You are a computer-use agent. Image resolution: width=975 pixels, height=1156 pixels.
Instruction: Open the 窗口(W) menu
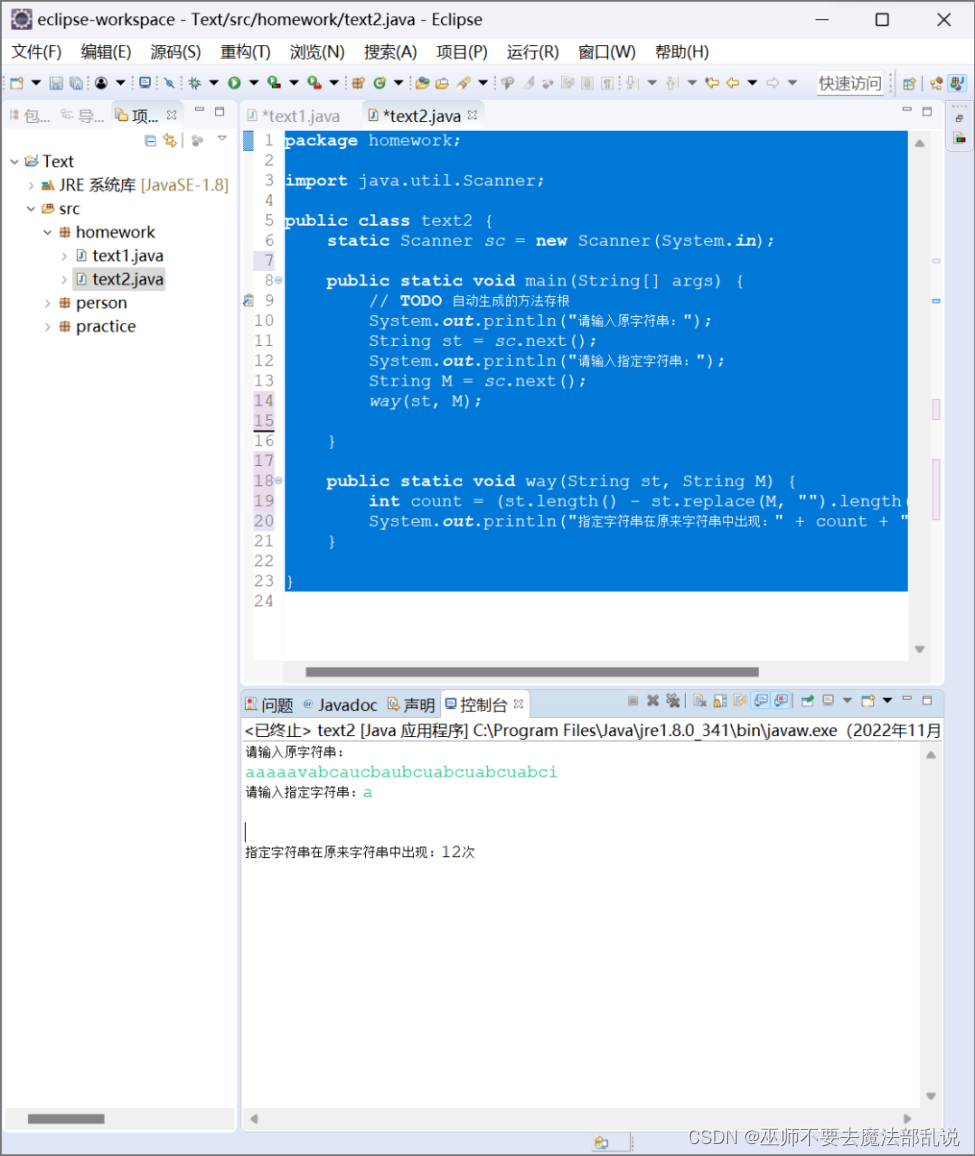coord(606,52)
